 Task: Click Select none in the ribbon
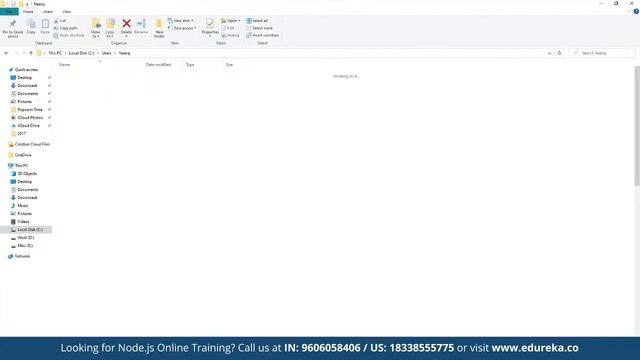point(260,28)
